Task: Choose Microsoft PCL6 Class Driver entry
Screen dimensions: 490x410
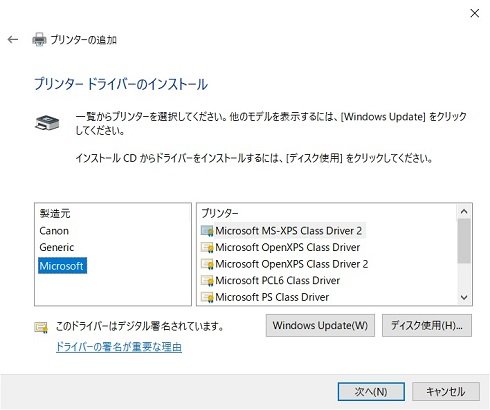Action: tap(277, 280)
